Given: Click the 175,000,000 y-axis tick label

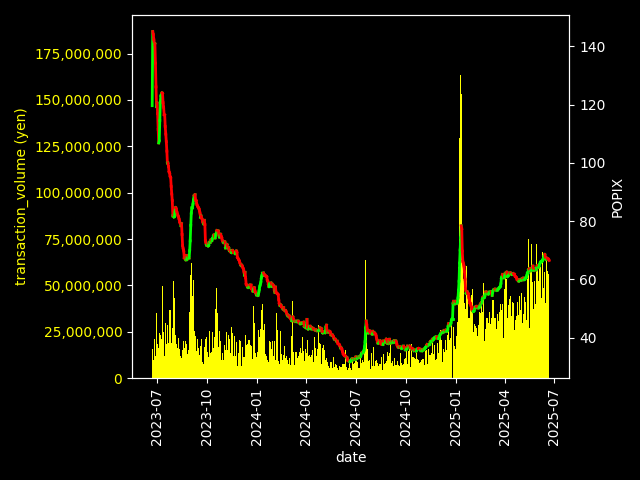Looking at the screenshot, I should (x=78, y=54).
